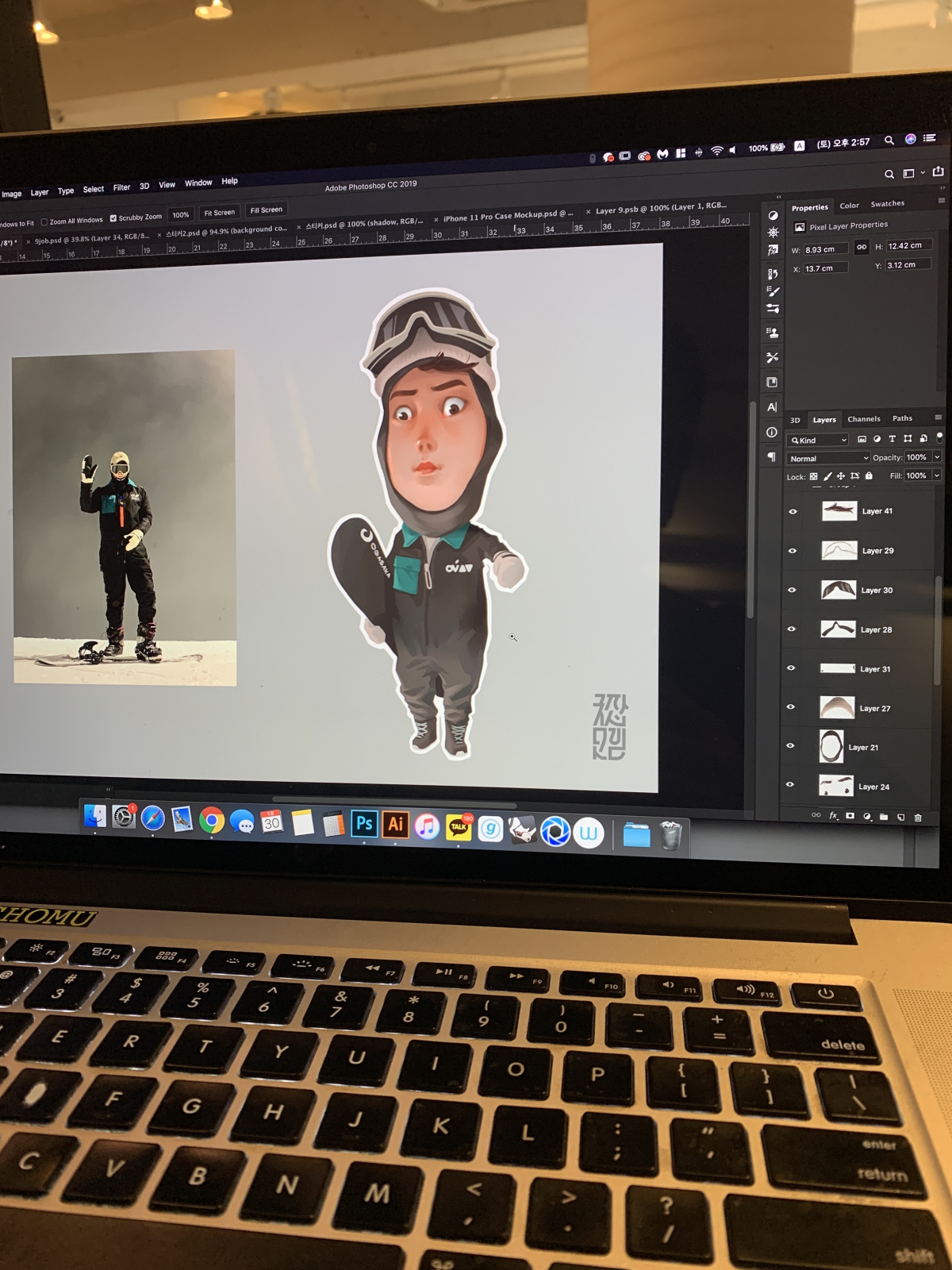Hide Layer 29
Image resolution: width=952 pixels, height=1270 pixels.
click(792, 551)
